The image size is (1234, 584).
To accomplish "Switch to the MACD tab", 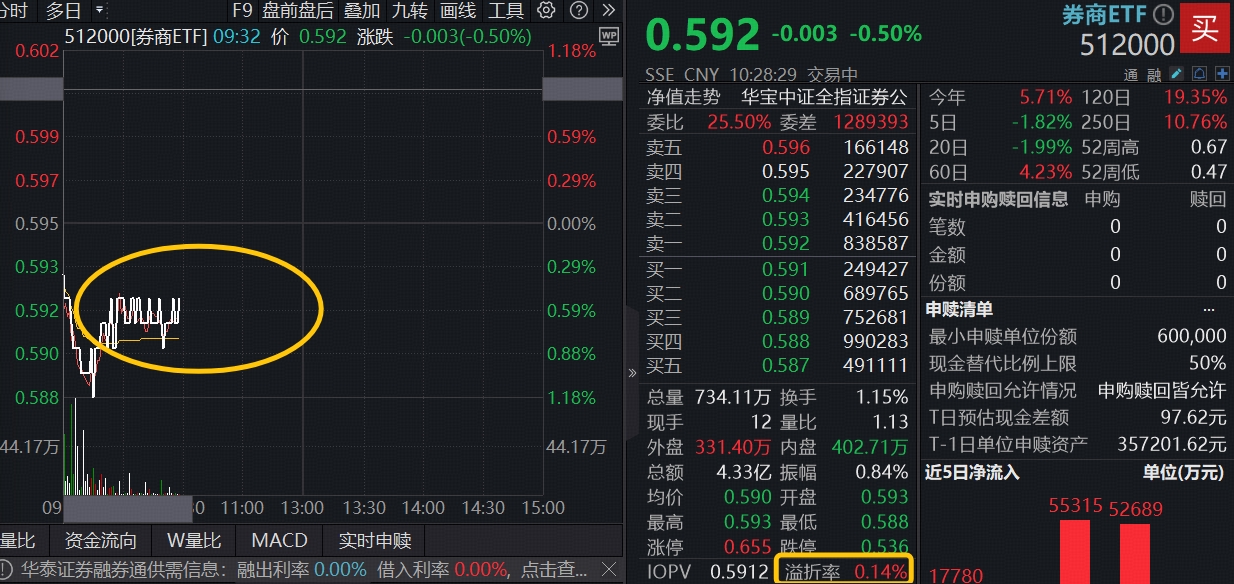I will (x=279, y=541).
